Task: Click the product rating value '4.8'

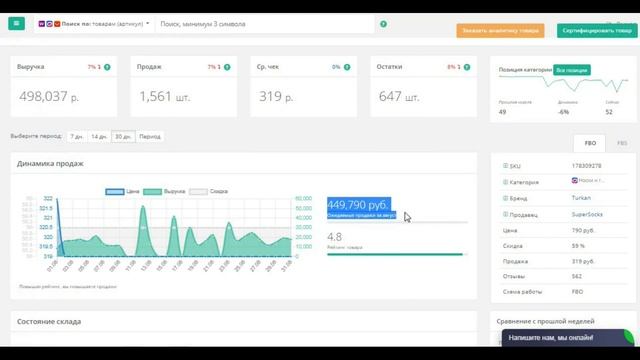Action: 334,237
